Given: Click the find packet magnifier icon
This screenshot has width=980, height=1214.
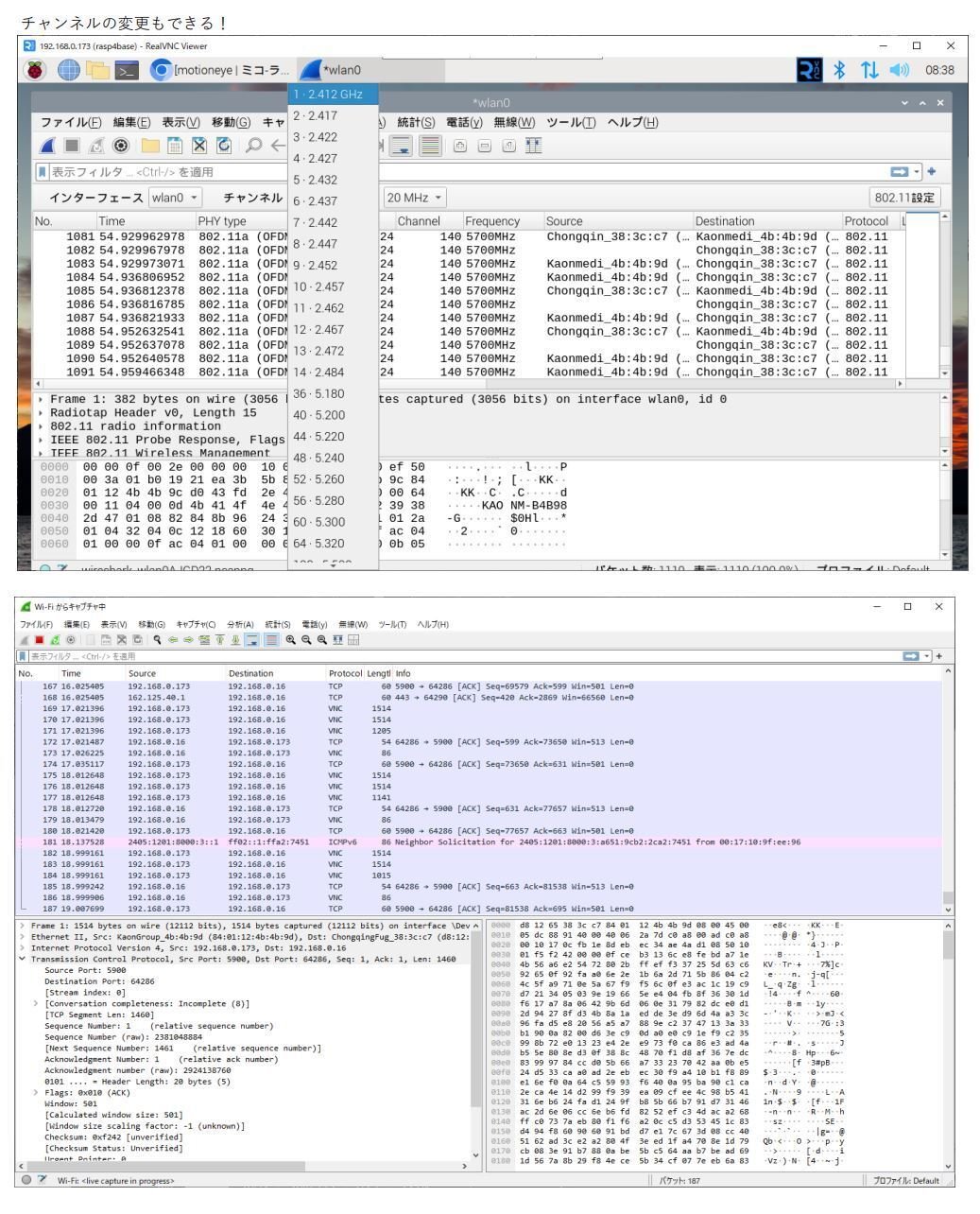Looking at the screenshot, I should 158,639.
